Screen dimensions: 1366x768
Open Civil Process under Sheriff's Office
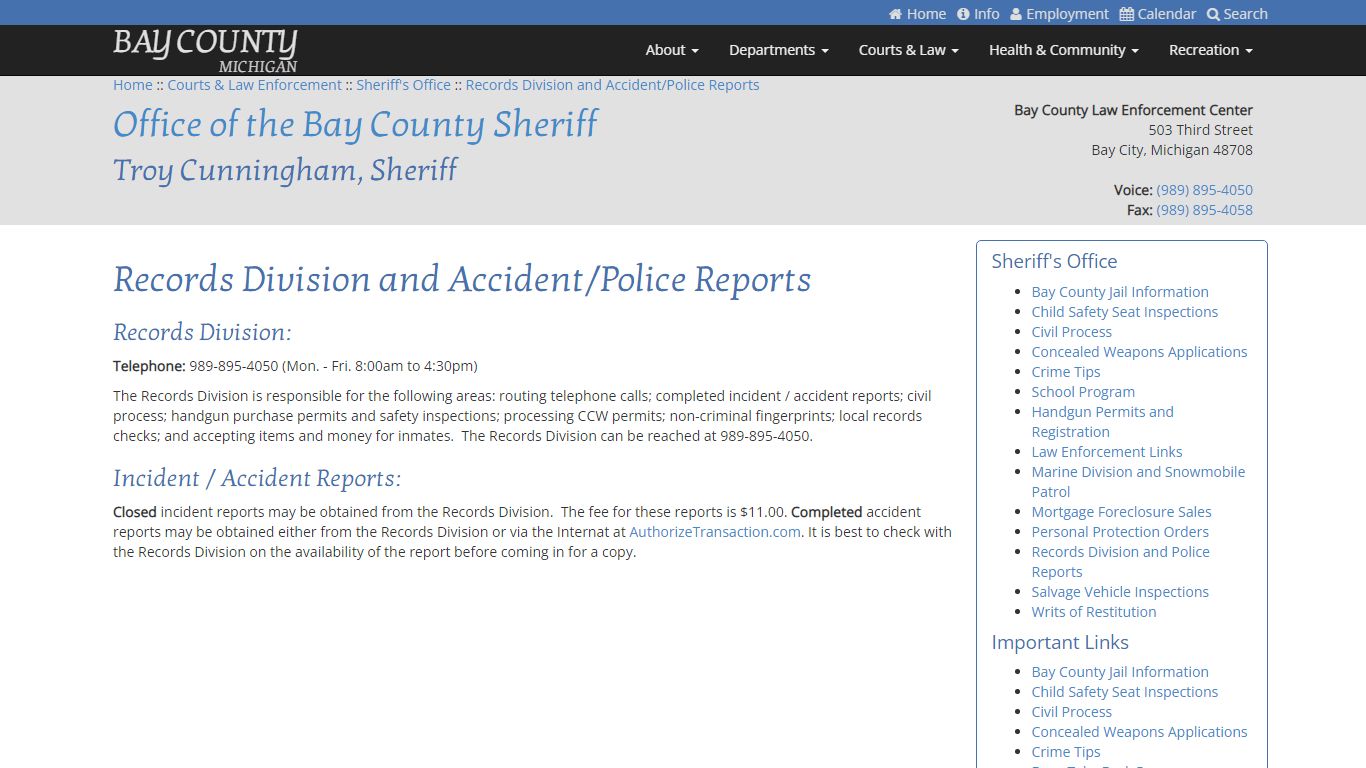click(1072, 332)
